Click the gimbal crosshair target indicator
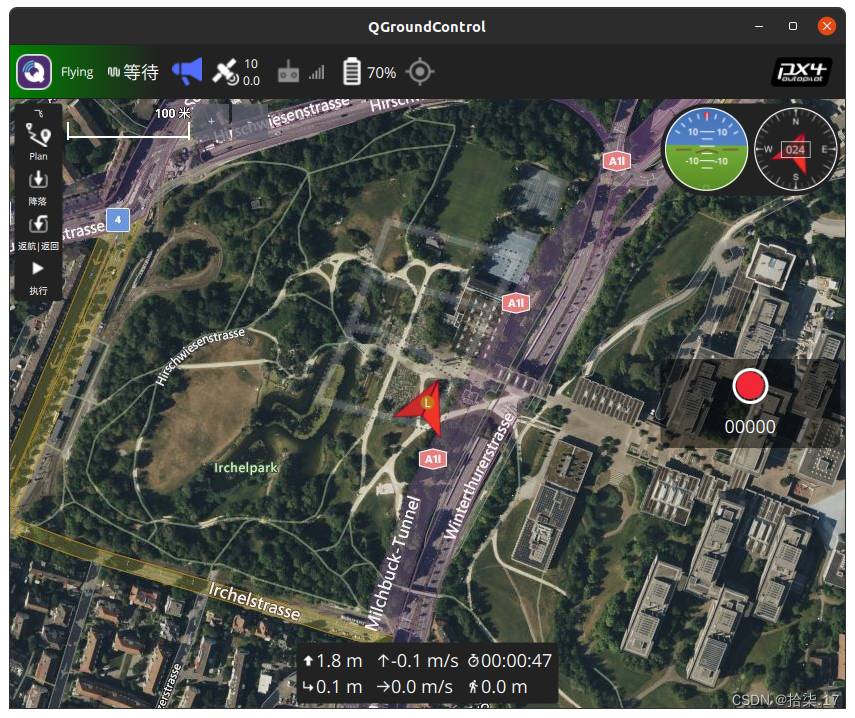 [420, 72]
